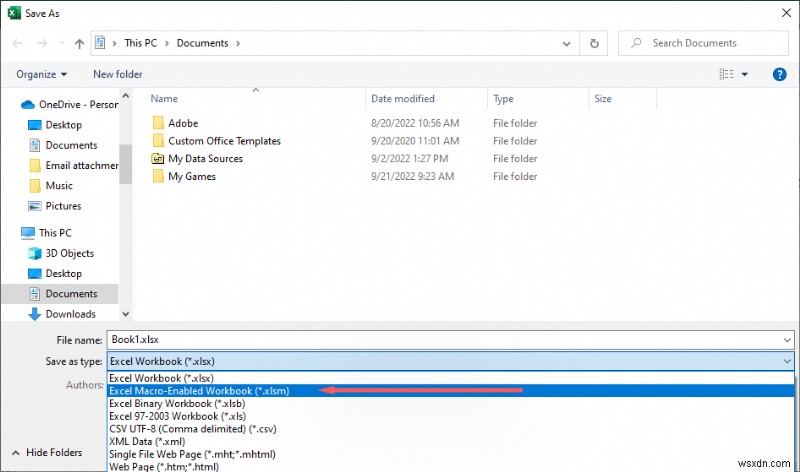This screenshot has height=472, width=800.
Task: Choose Excel 97-2003 Workbook (*.xls)
Action: click(x=451, y=416)
